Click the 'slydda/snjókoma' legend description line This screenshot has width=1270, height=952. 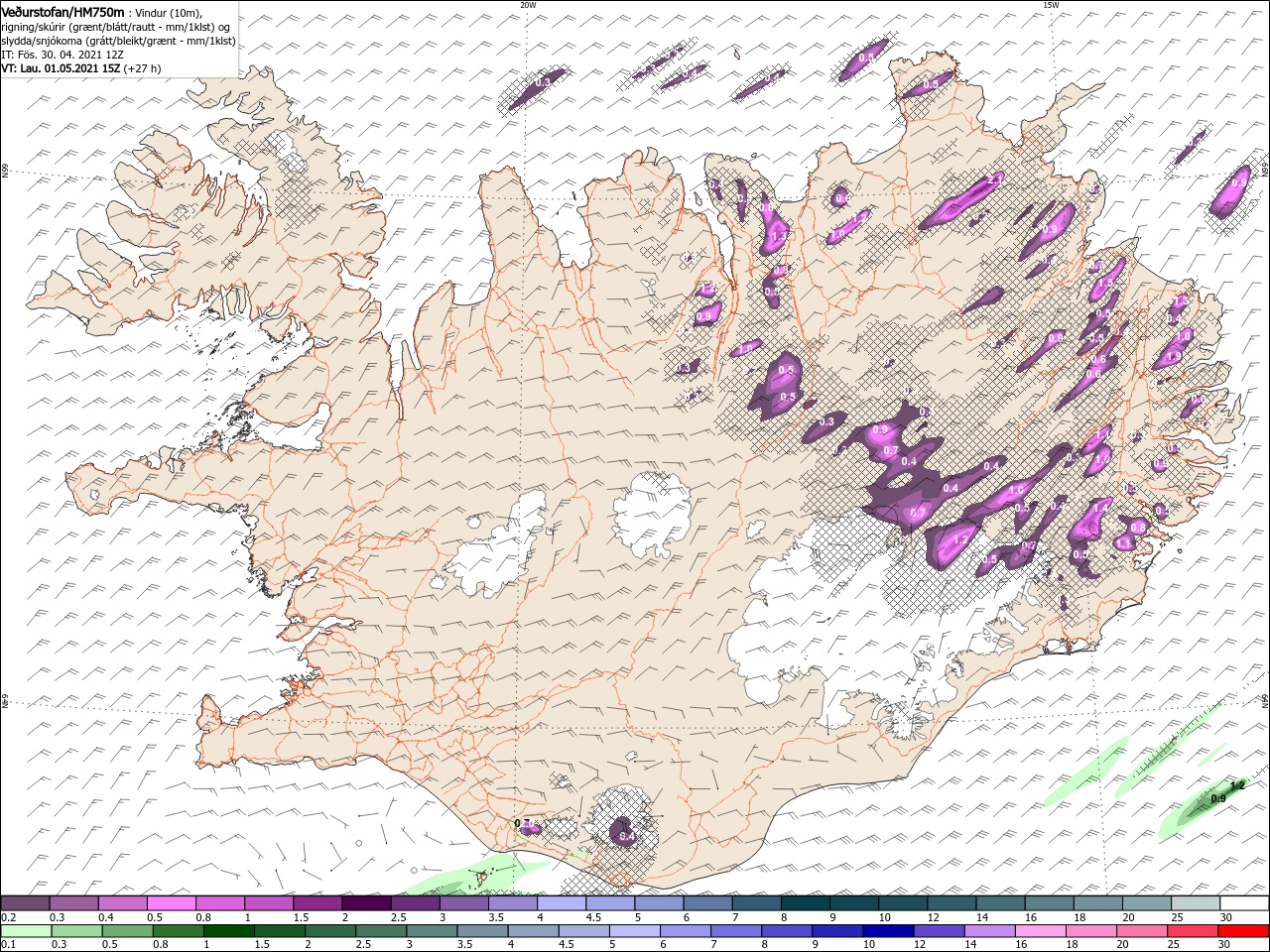[x=118, y=41]
